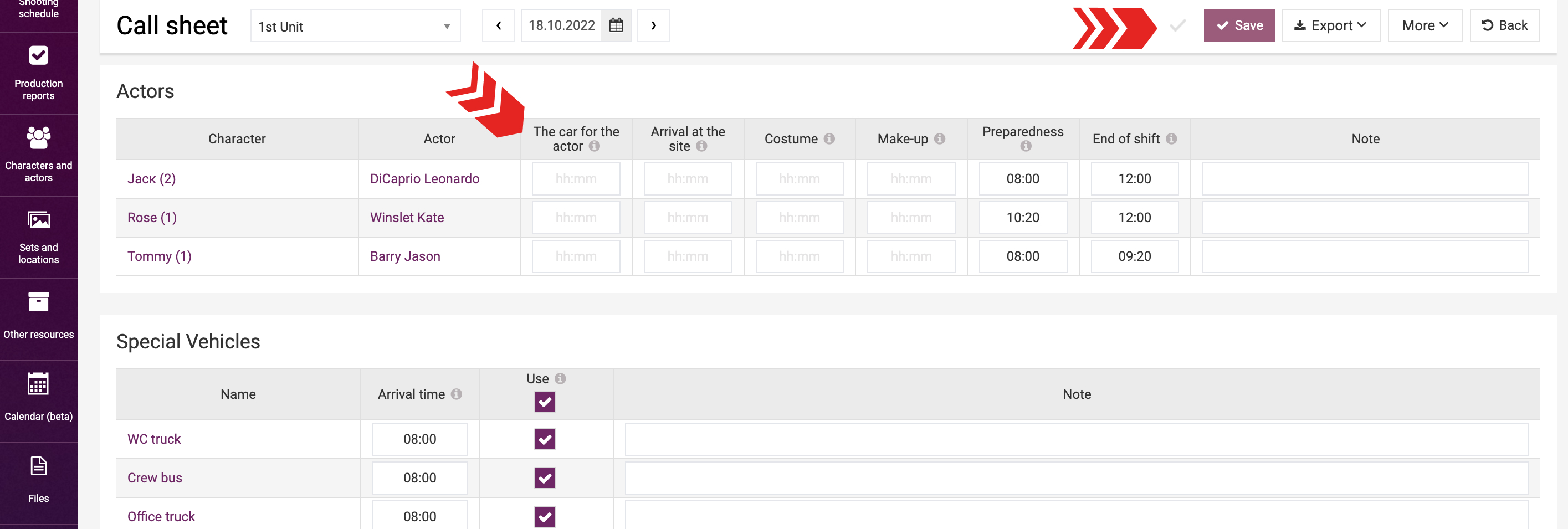Open Files section in sidebar

pos(38,482)
